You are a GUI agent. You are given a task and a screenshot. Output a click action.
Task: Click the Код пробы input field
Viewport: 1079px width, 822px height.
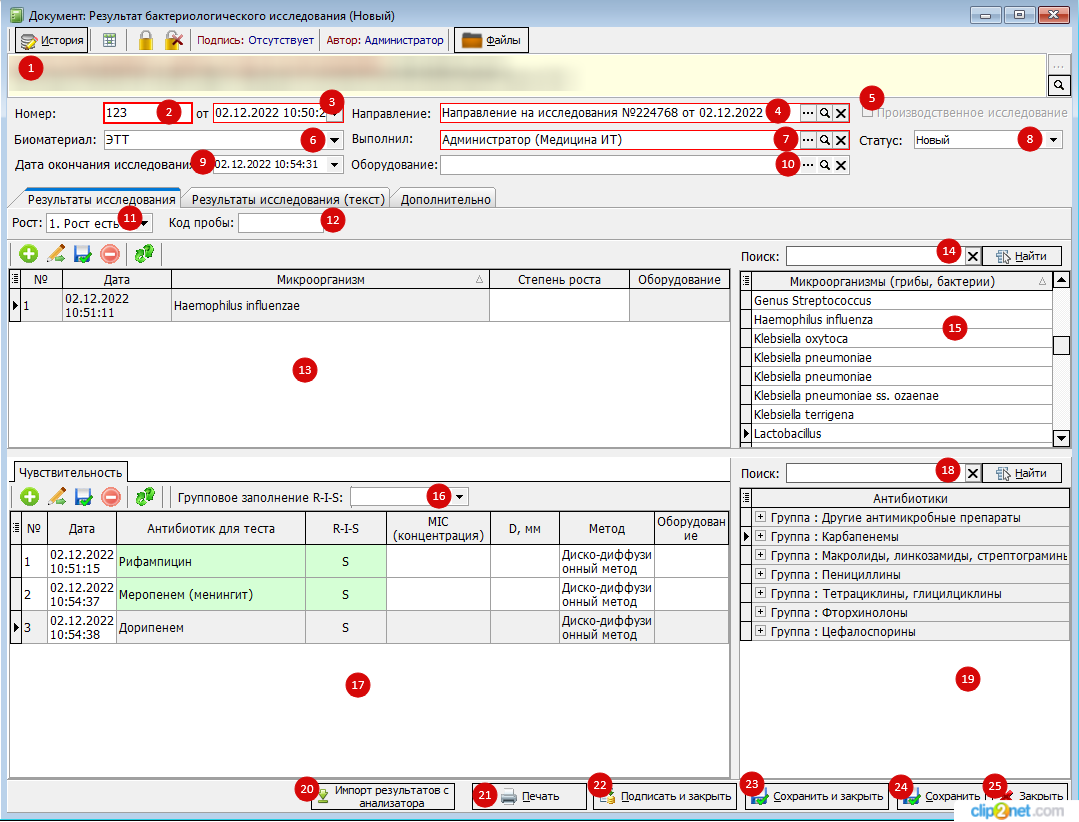[x=281, y=223]
